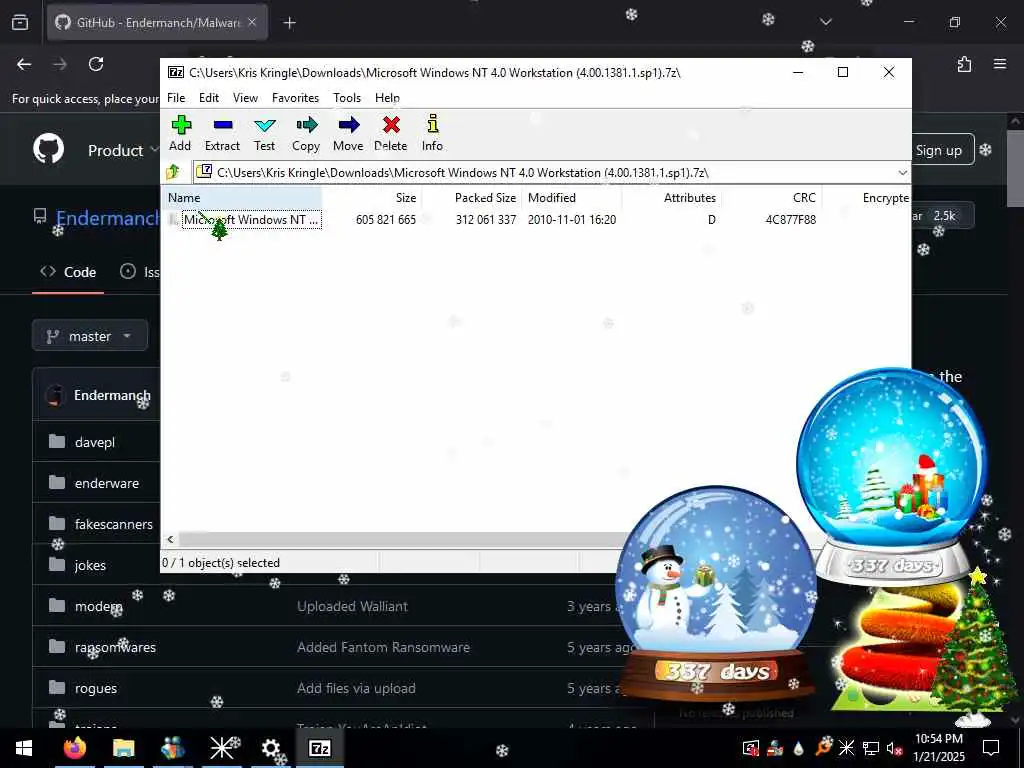This screenshot has width=1024, height=768.
Task: Click the Added Fantom Ransomware commit message
Action: (383, 647)
